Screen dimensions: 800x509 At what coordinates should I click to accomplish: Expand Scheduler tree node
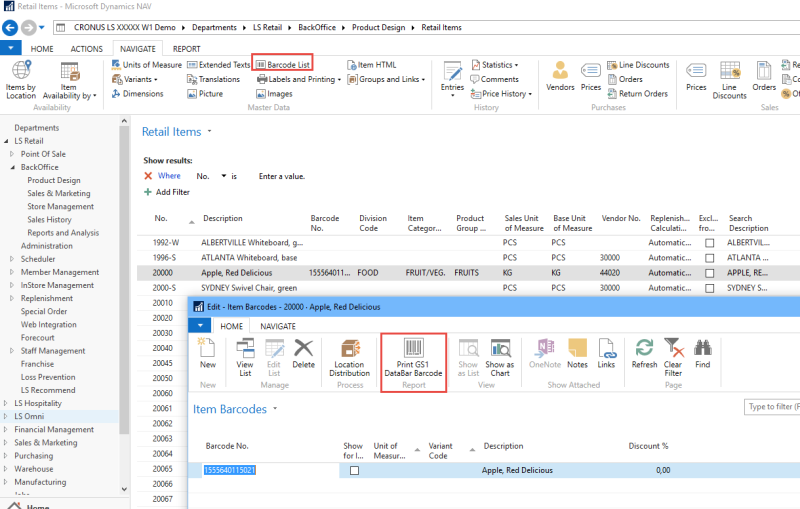[x=12, y=259]
